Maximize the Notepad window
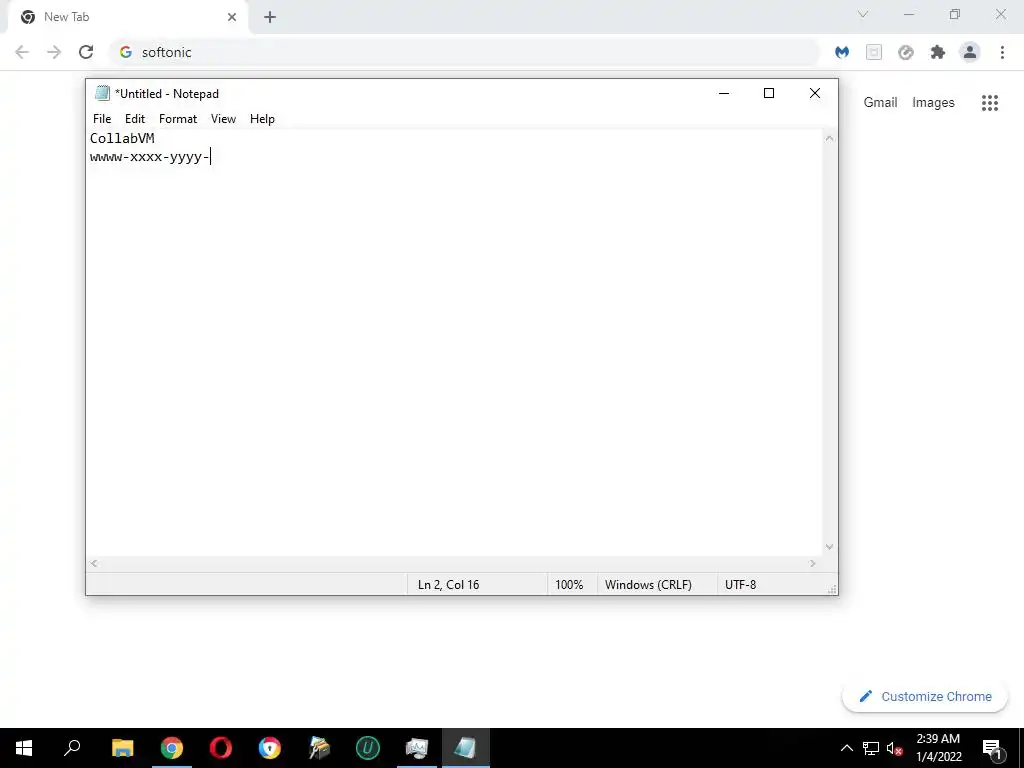 pyautogui.click(x=769, y=93)
